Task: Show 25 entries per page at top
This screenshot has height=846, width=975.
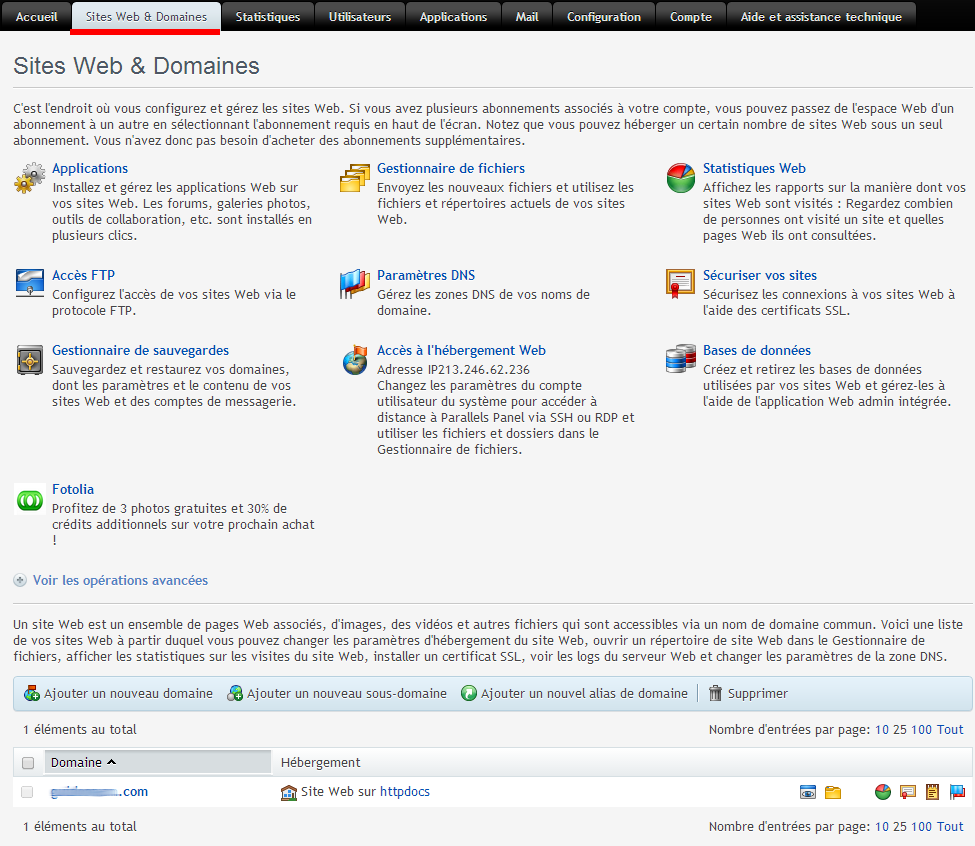Action: tap(900, 729)
